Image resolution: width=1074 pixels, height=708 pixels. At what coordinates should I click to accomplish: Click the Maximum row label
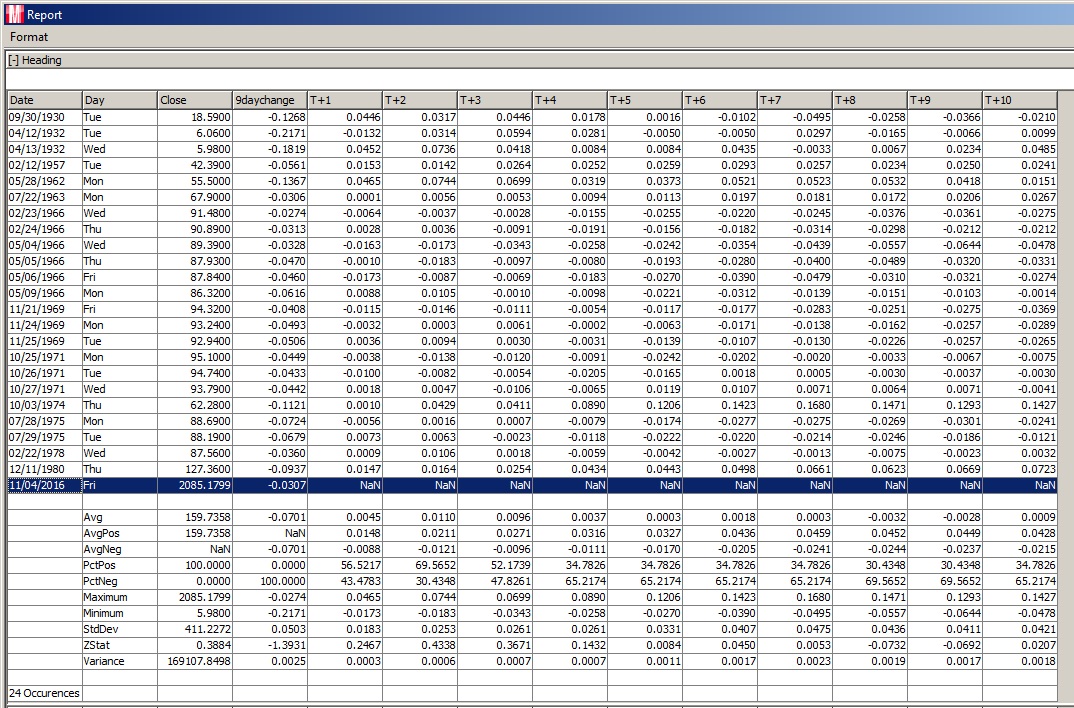coord(120,597)
